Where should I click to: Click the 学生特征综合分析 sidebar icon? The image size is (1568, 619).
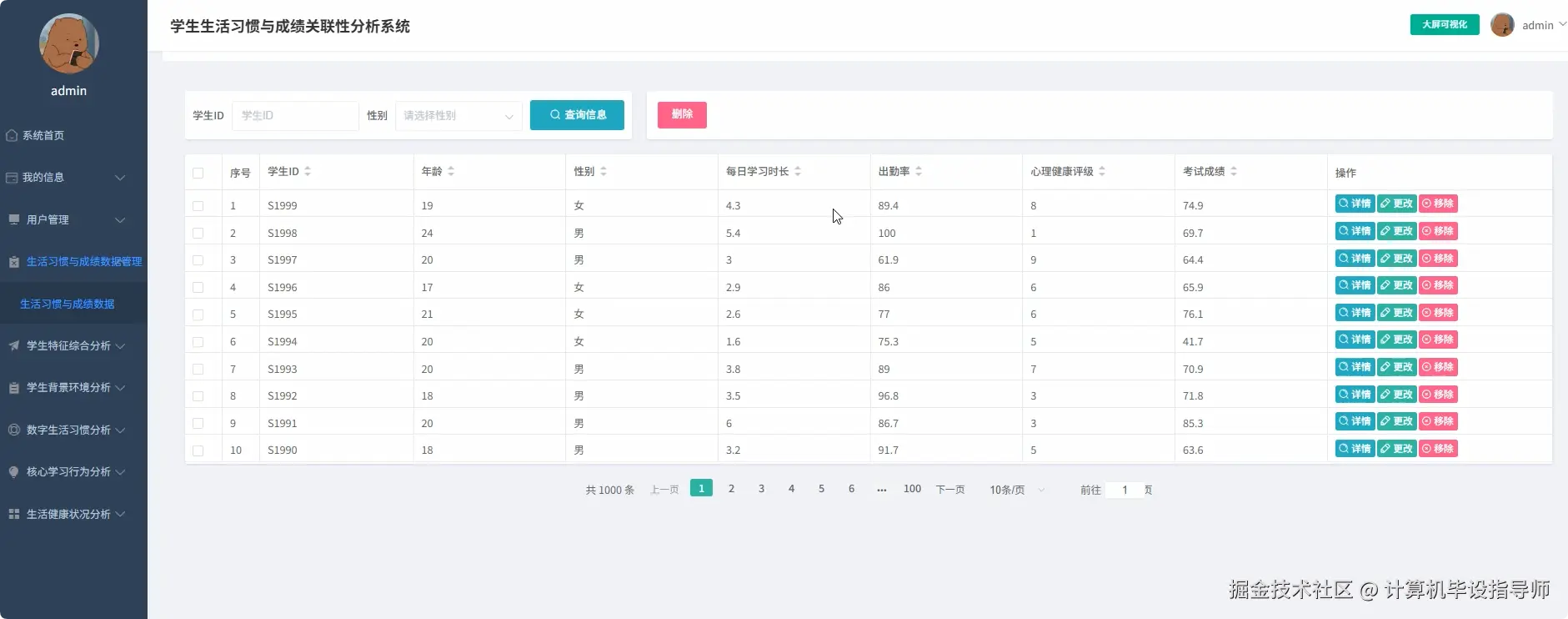(x=14, y=345)
